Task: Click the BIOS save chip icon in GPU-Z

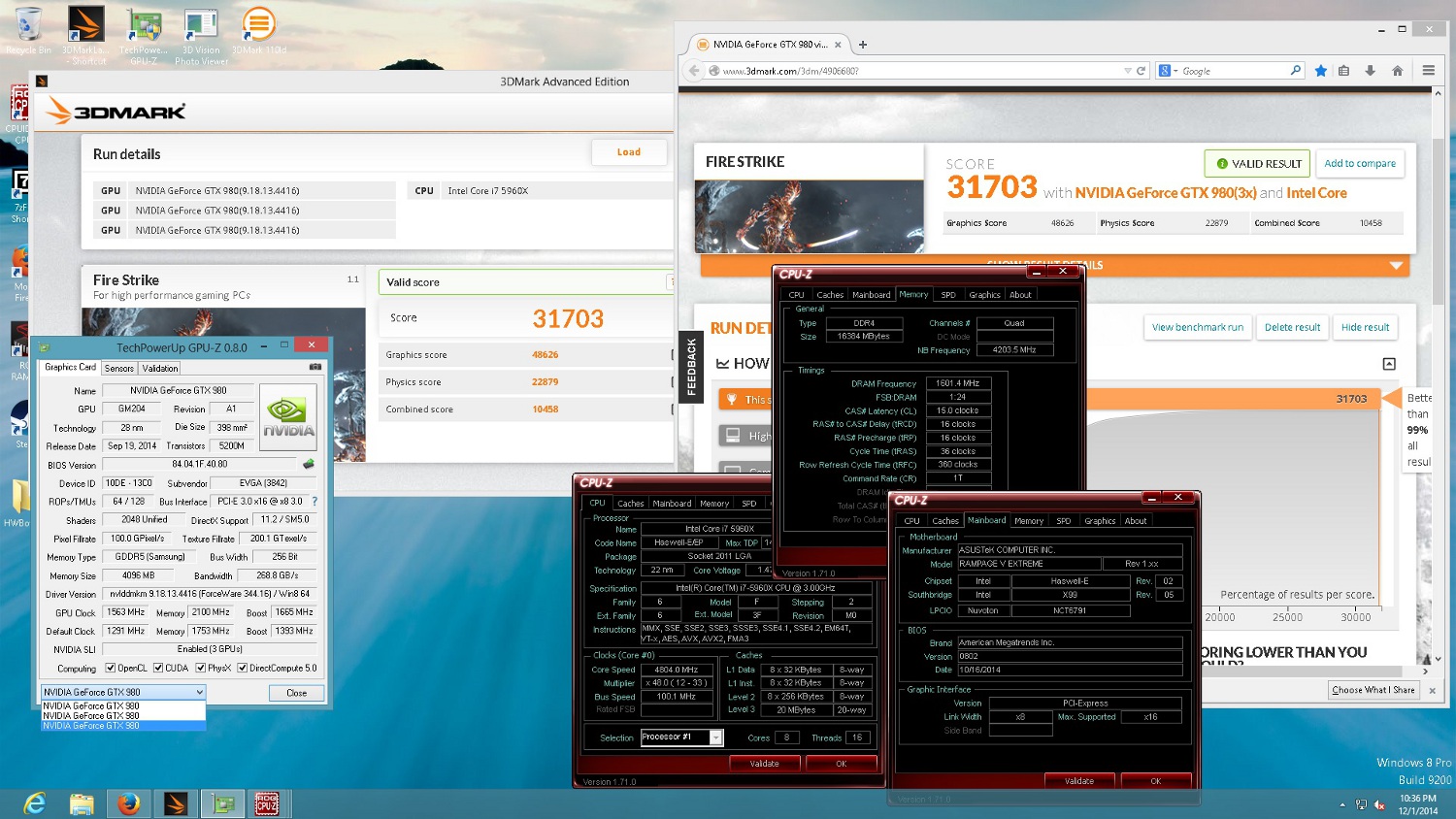Action: (x=309, y=464)
